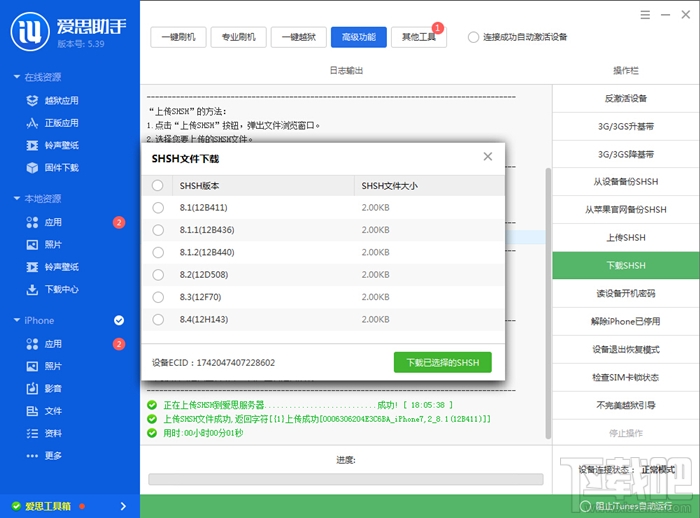Open 正版应用 icon in sidebar
The height and width of the screenshot is (518, 700).
click(x=32, y=123)
